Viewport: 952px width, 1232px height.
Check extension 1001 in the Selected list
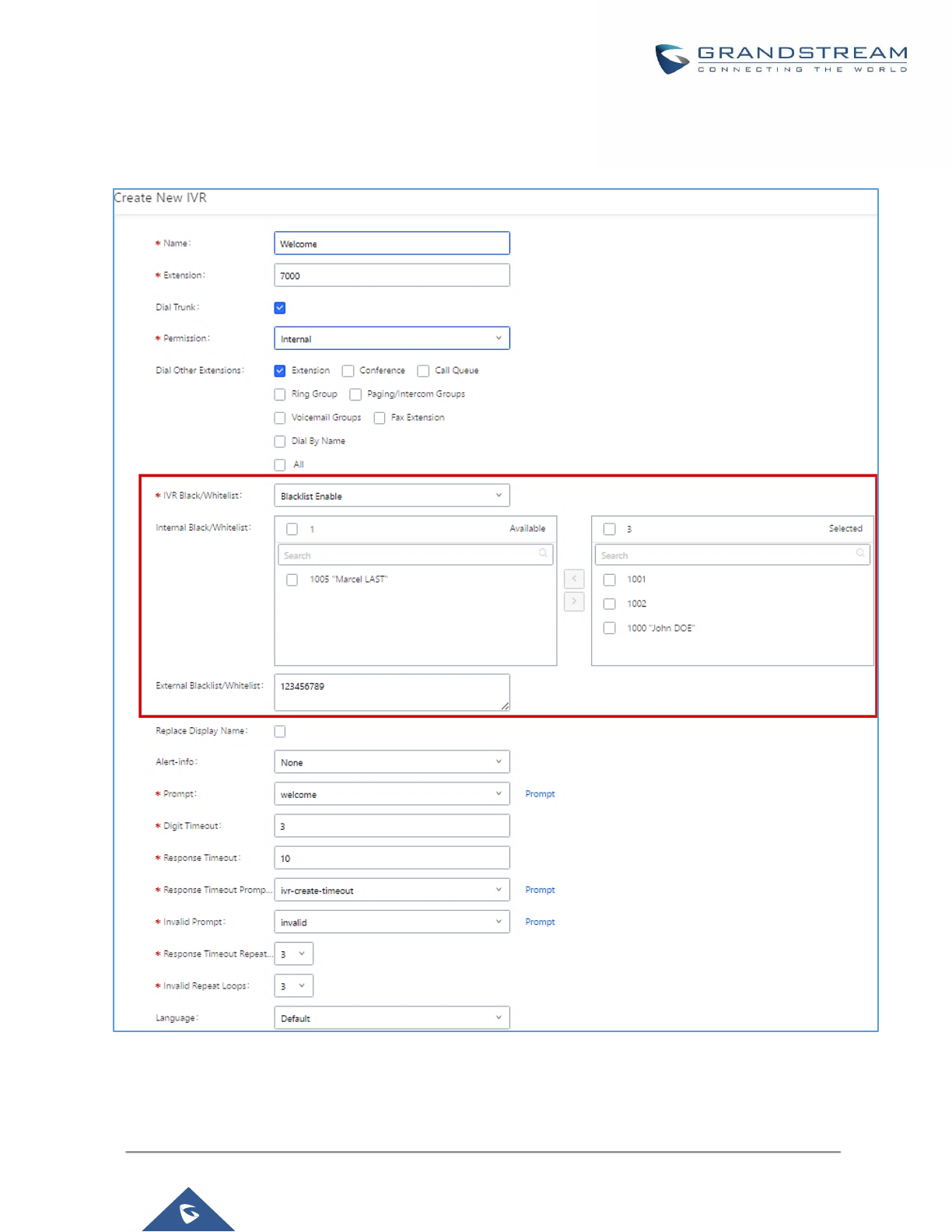pyautogui.click(x=610, y=579)
